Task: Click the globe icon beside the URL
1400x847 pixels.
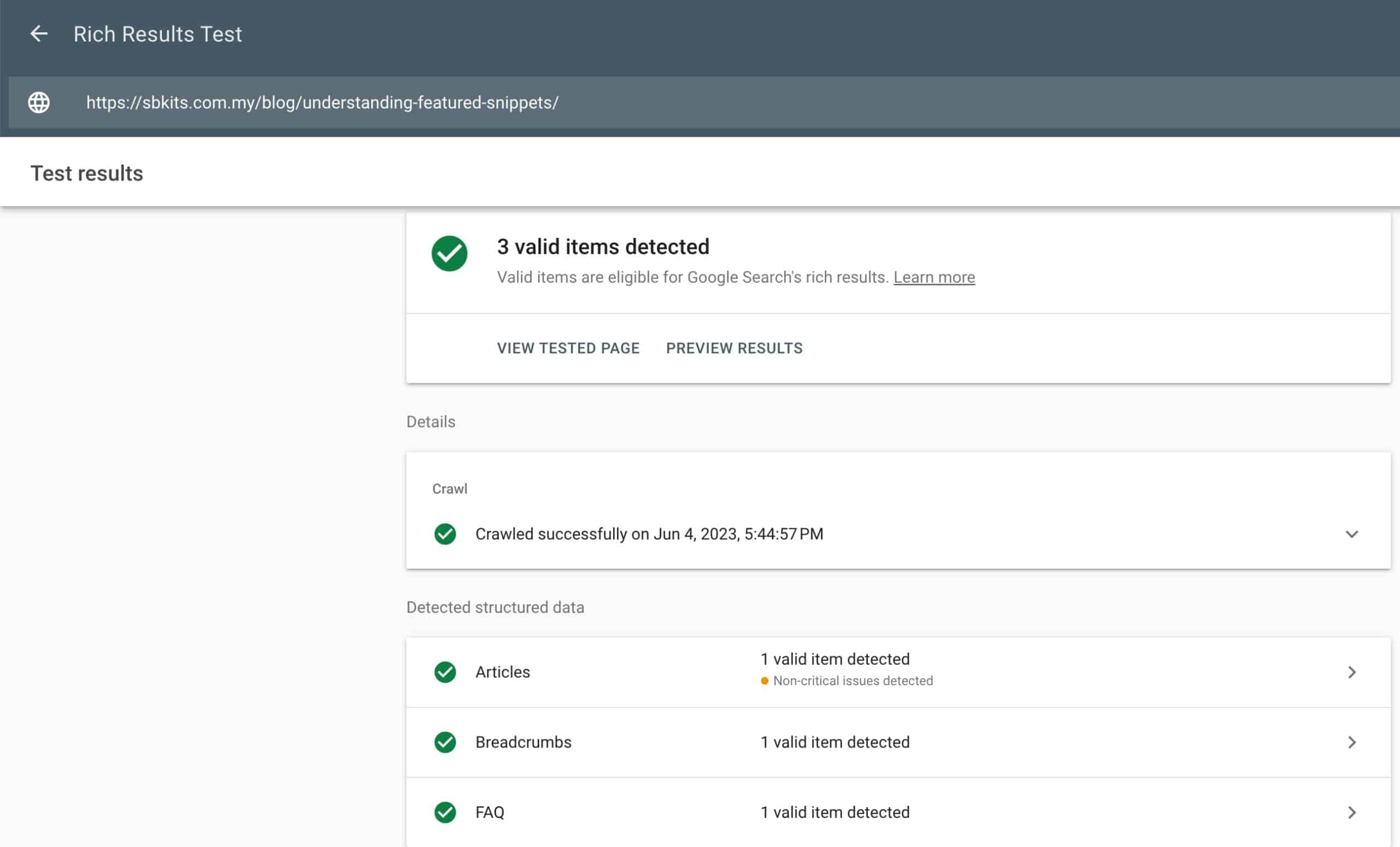Action: pyautogui.click(x=38, y=103)
